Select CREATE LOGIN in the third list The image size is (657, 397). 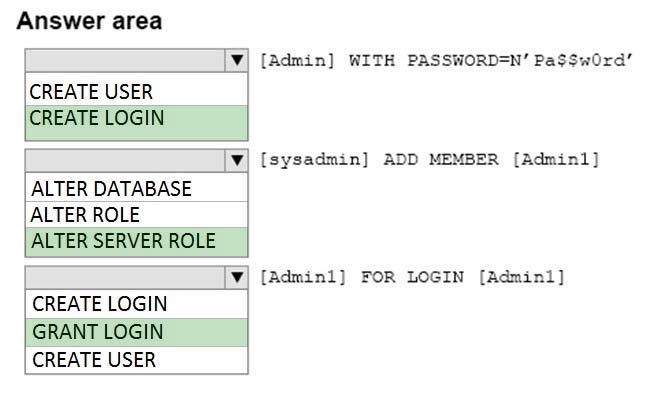(137, 304)
